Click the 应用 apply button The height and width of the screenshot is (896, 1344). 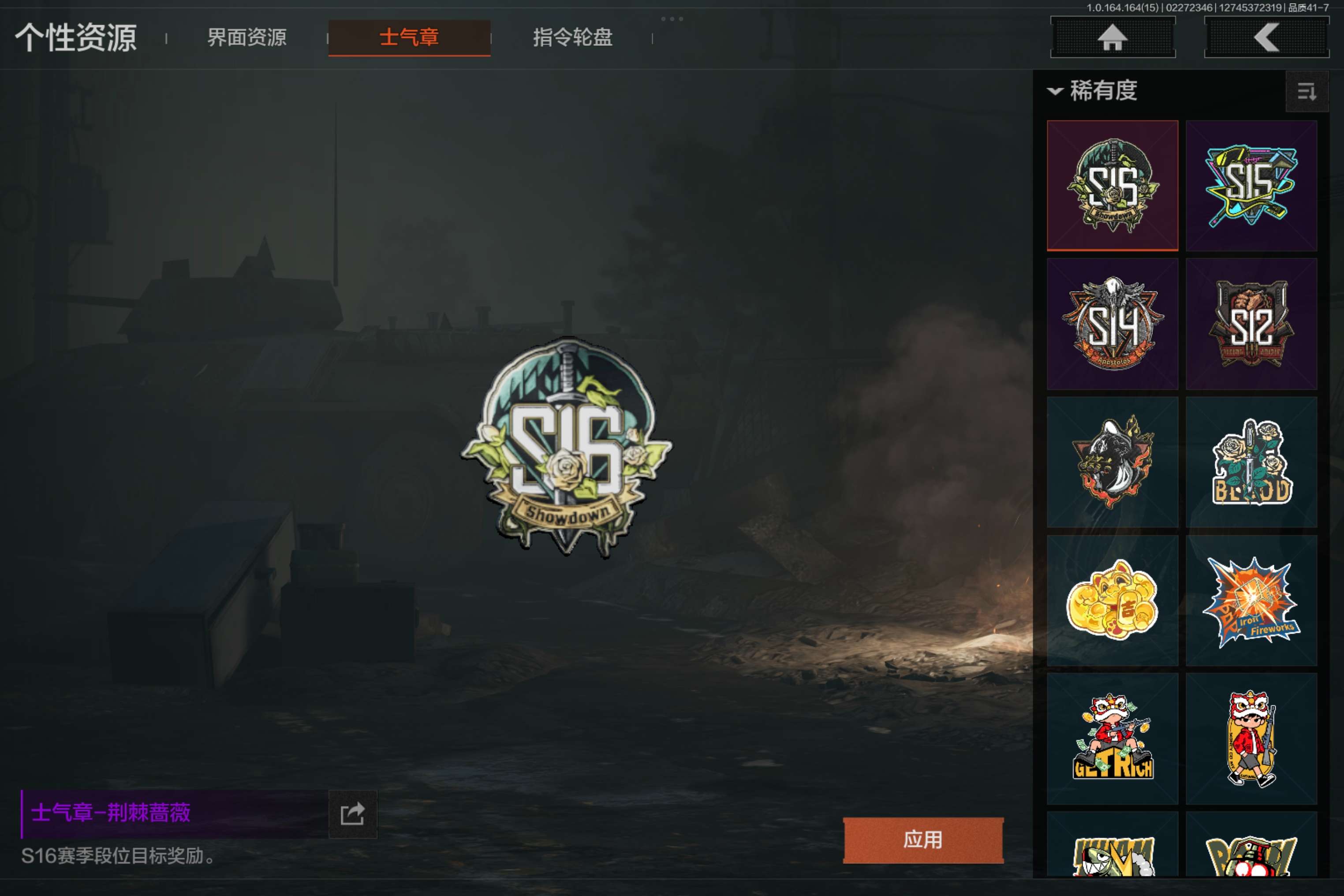tap(923, 840)
